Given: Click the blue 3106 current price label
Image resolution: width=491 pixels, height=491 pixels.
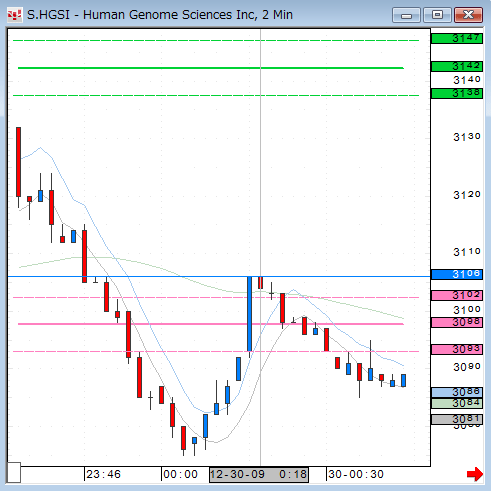Looking at the screenshot, I should click(457, 274).
